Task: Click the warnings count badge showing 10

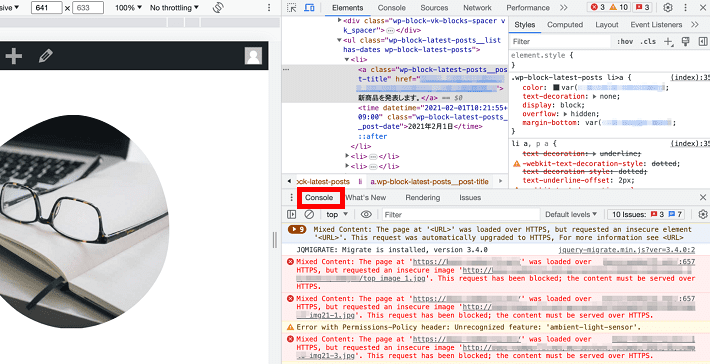Action: pos(619,8)
